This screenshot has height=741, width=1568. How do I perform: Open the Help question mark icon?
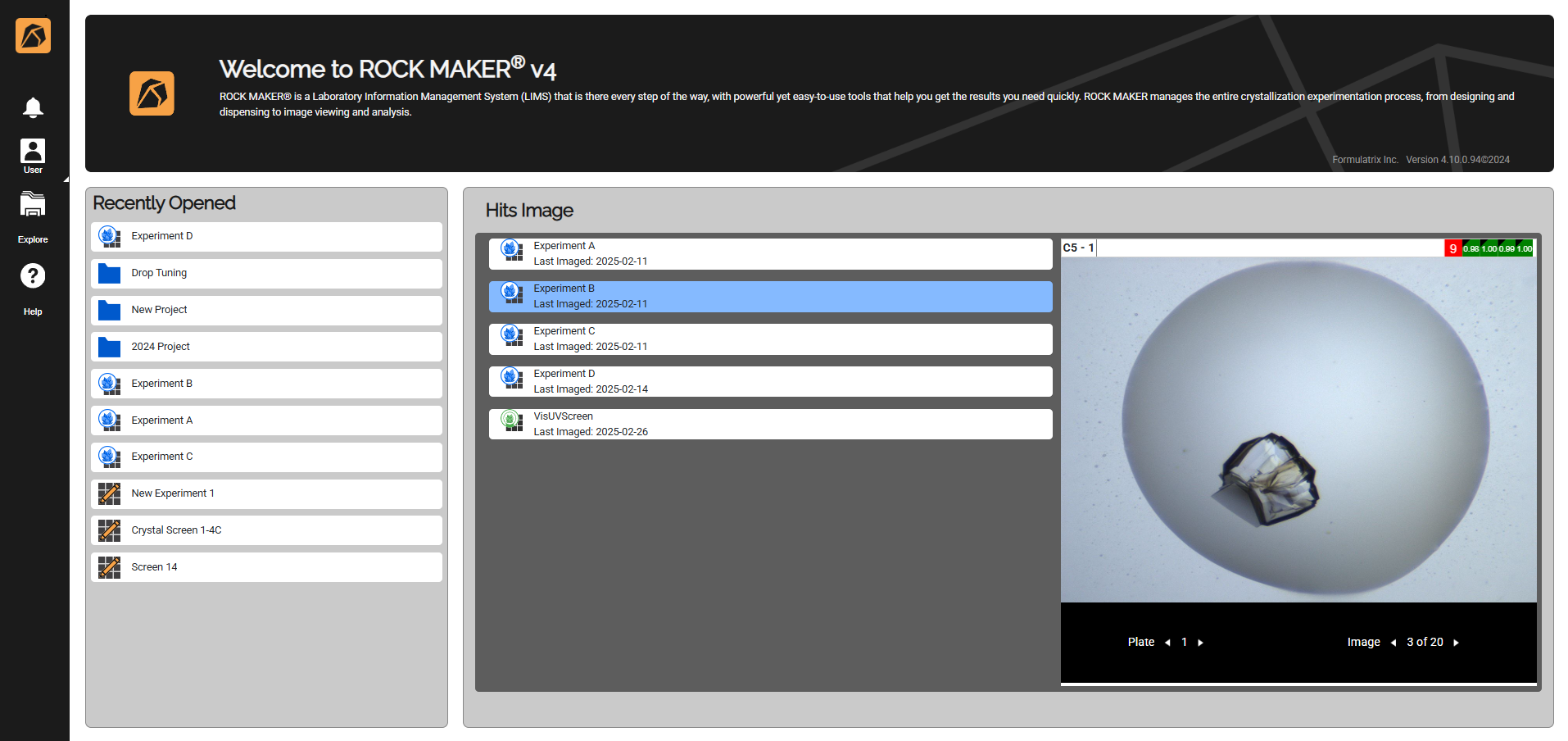click(x=33, y=276)
